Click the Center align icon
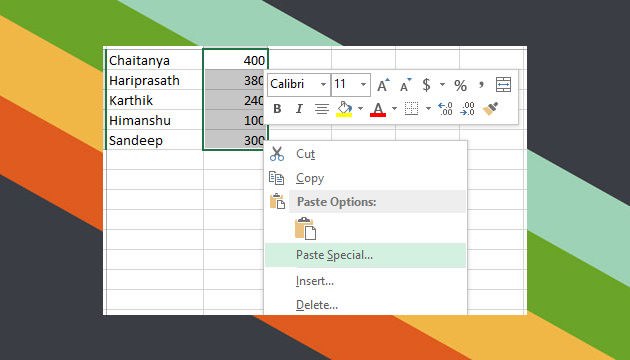The height and width of the screenshot is (360, 630). point(322,109)
